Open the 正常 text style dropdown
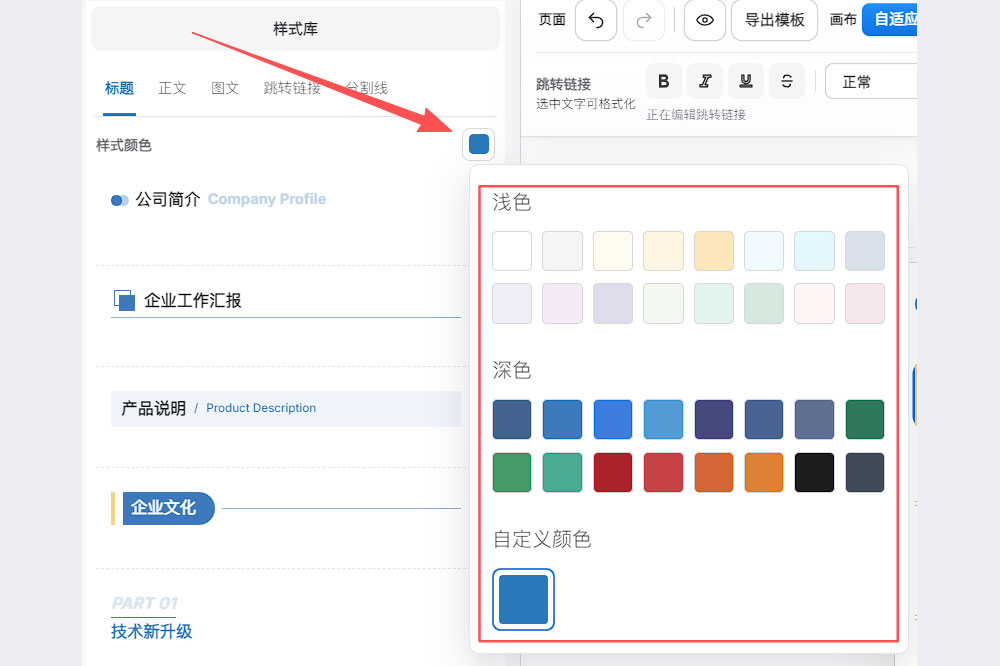1000x666 pixels. point(871,82)
